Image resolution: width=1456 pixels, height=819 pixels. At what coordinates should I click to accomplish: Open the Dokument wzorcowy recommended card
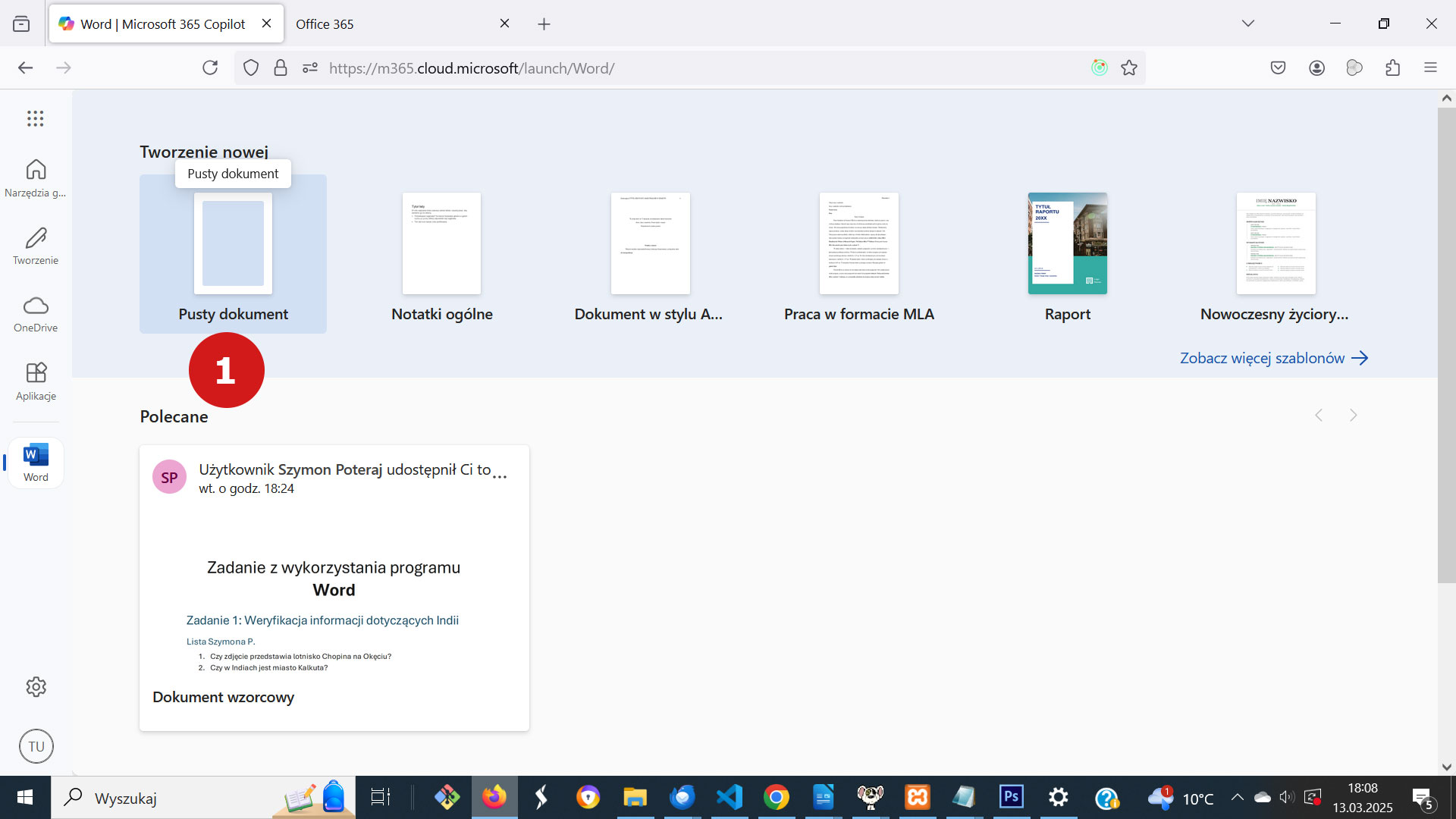coord(334,588)
